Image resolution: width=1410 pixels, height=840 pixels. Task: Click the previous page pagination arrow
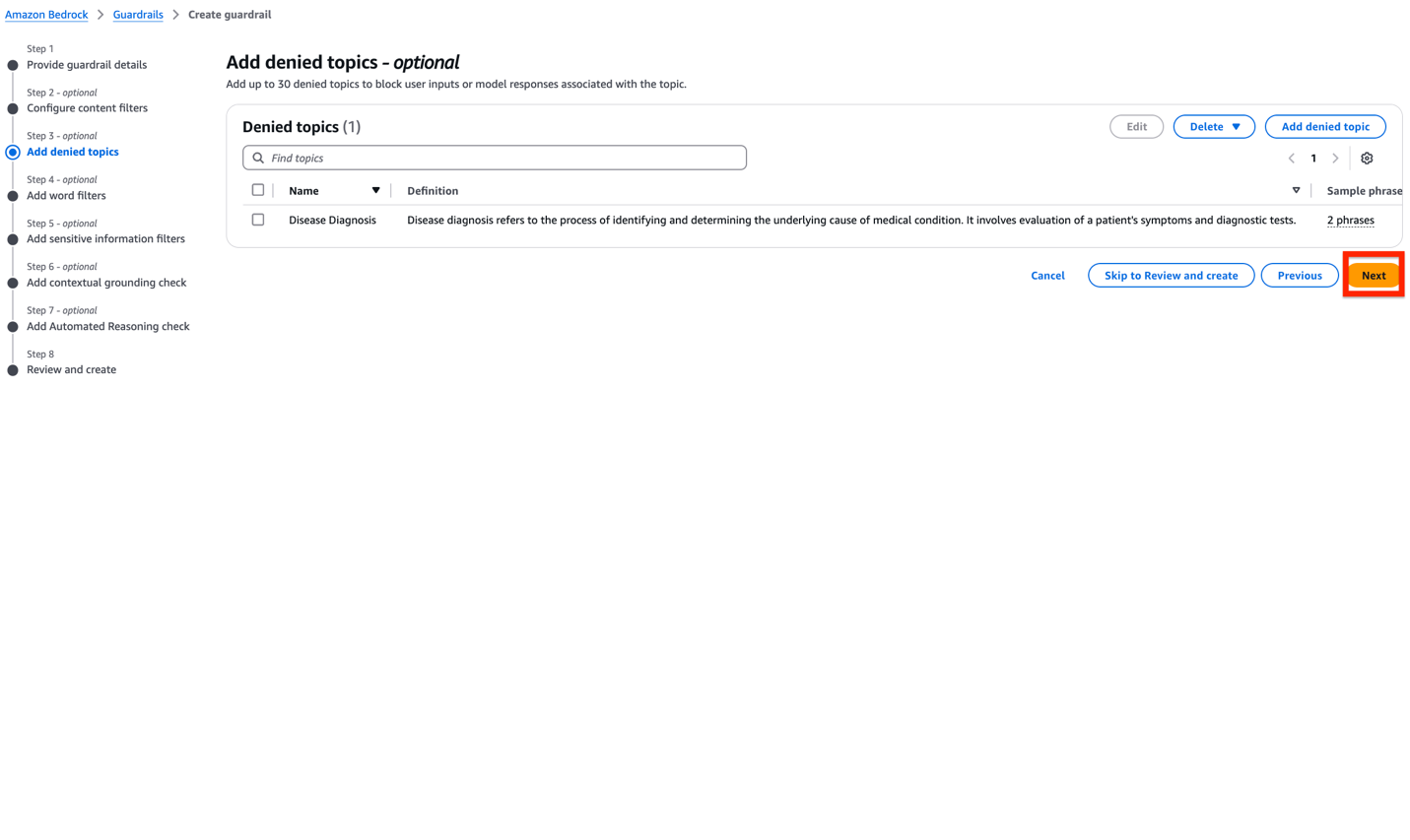pos(1291,158)
